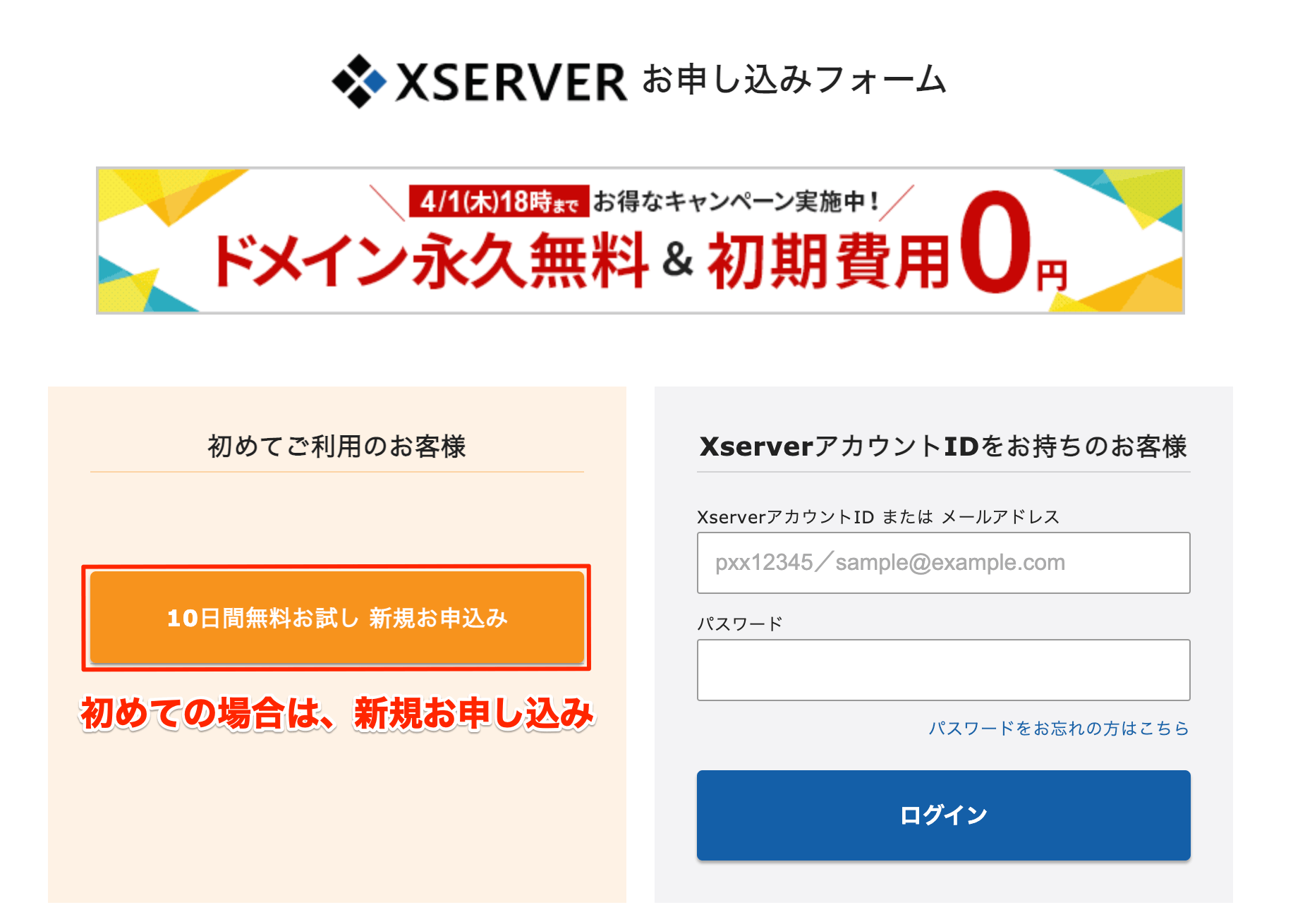
Task: Click red 初めての場合は、新規お申し込み annotation
Action: click(x=337, y=713)
